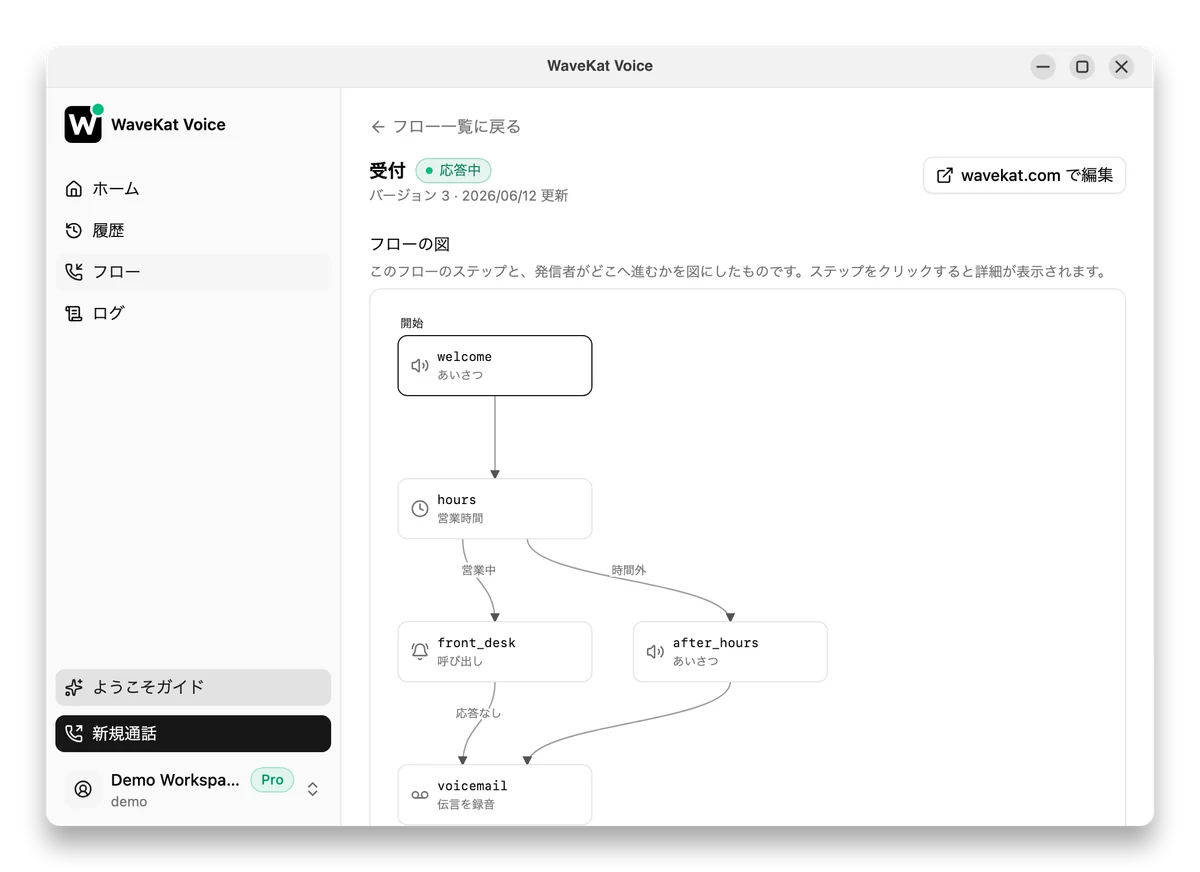Image resolution: width=1200 pixels, height=872 pixels.
Task: Expand the Demo Workspace switcher chevrons
Action: tap(313, 789)
